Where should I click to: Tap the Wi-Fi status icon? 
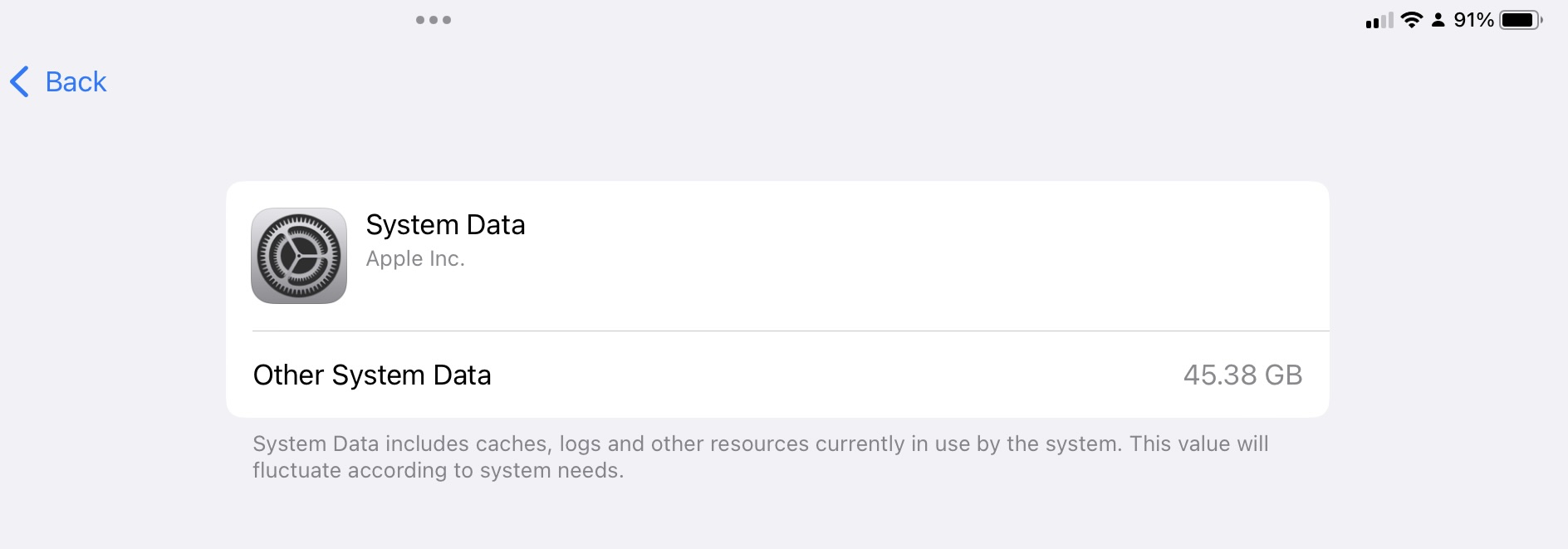tap(1411, 20)
